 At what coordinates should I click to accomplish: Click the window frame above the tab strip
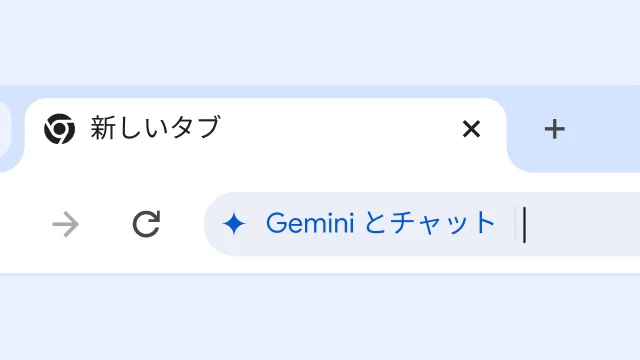coord(320,42)
